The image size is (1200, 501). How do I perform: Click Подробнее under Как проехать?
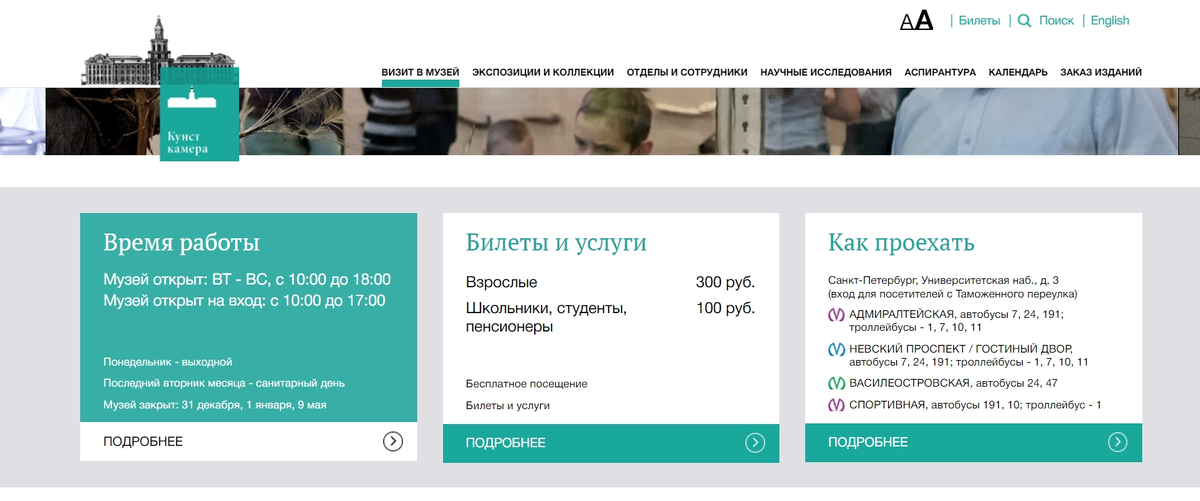coord(868,442)
